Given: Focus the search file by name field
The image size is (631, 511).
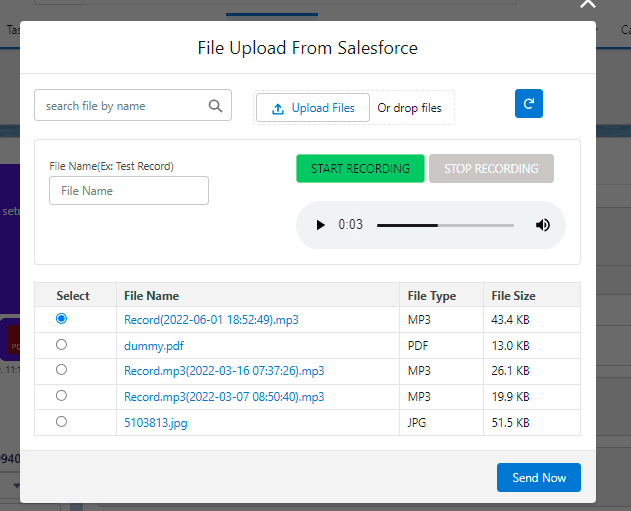Looking at the screenshot, I should [122, 106].
